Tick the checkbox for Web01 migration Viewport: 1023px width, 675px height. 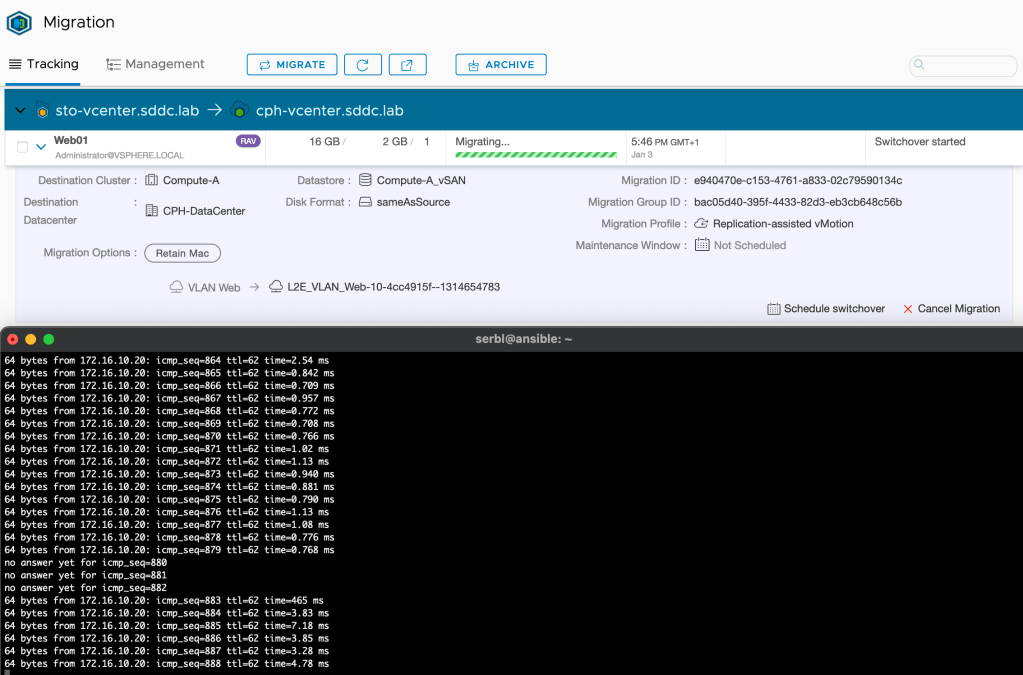tap(22, 147)
